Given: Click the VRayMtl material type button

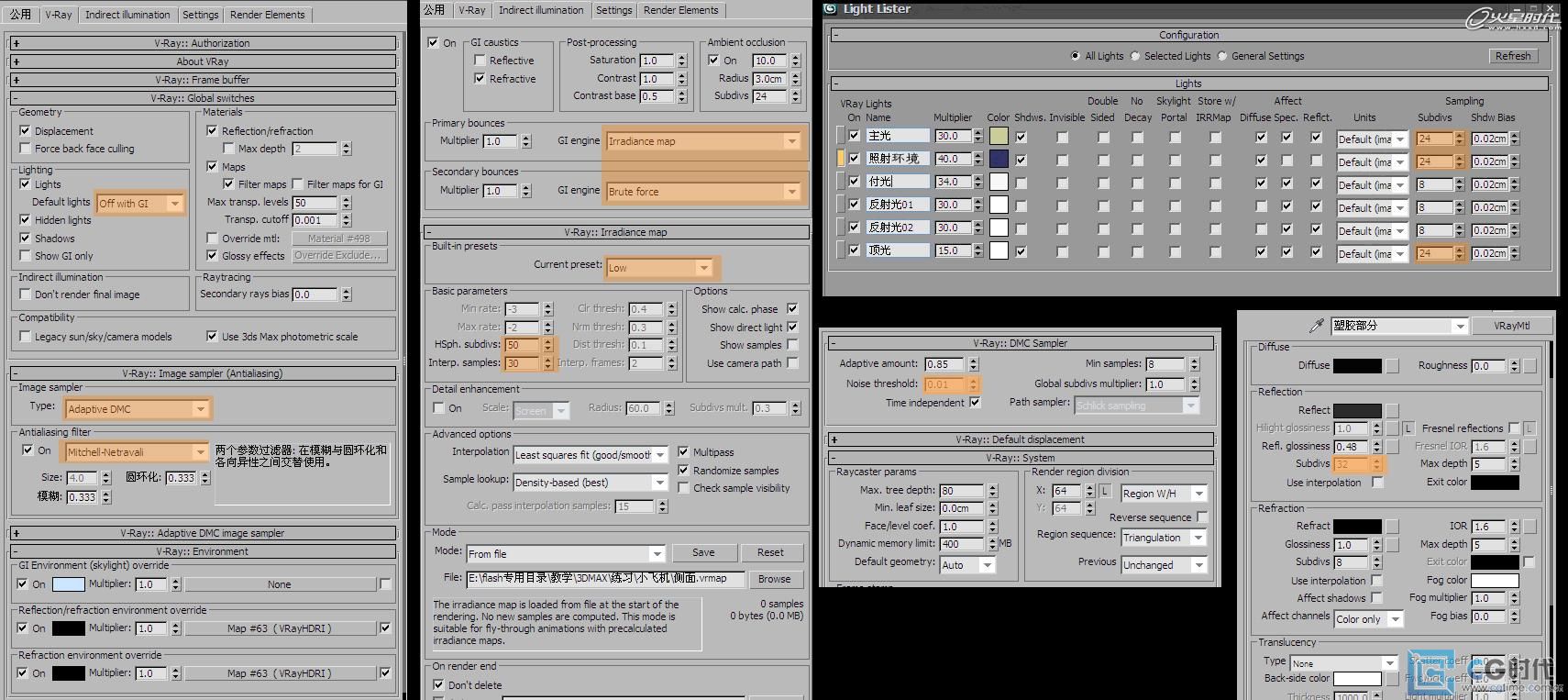Looking at the screenshot, I should point(1511,326).
